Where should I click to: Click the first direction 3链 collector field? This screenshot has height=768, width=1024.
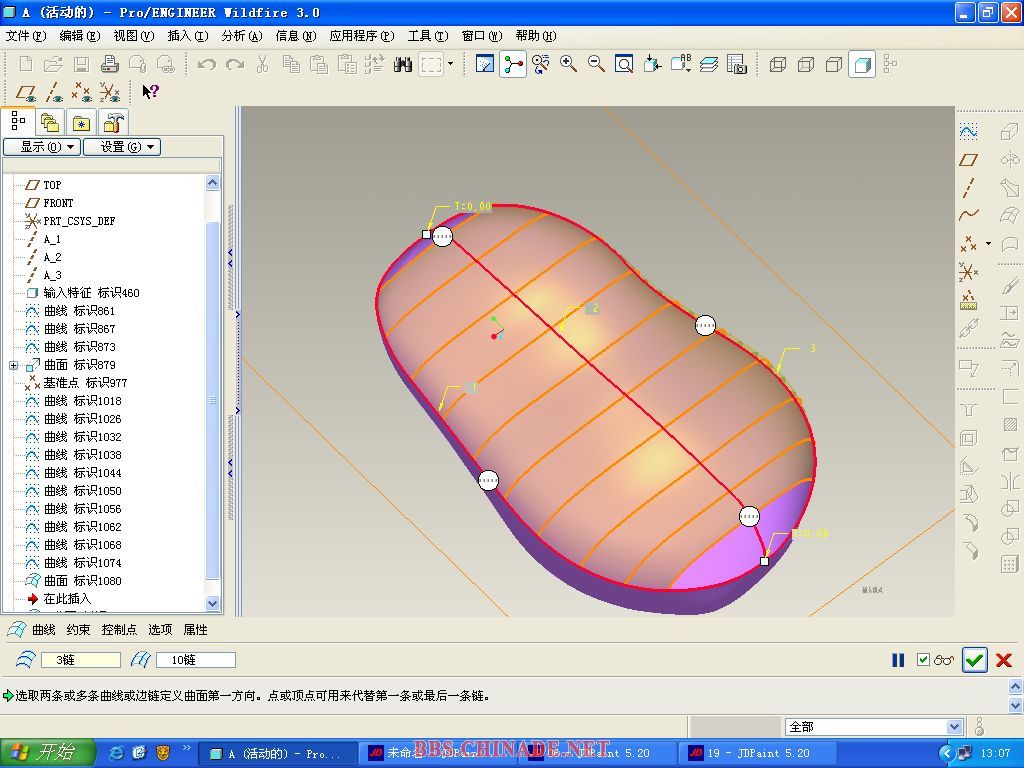(86, 660)
